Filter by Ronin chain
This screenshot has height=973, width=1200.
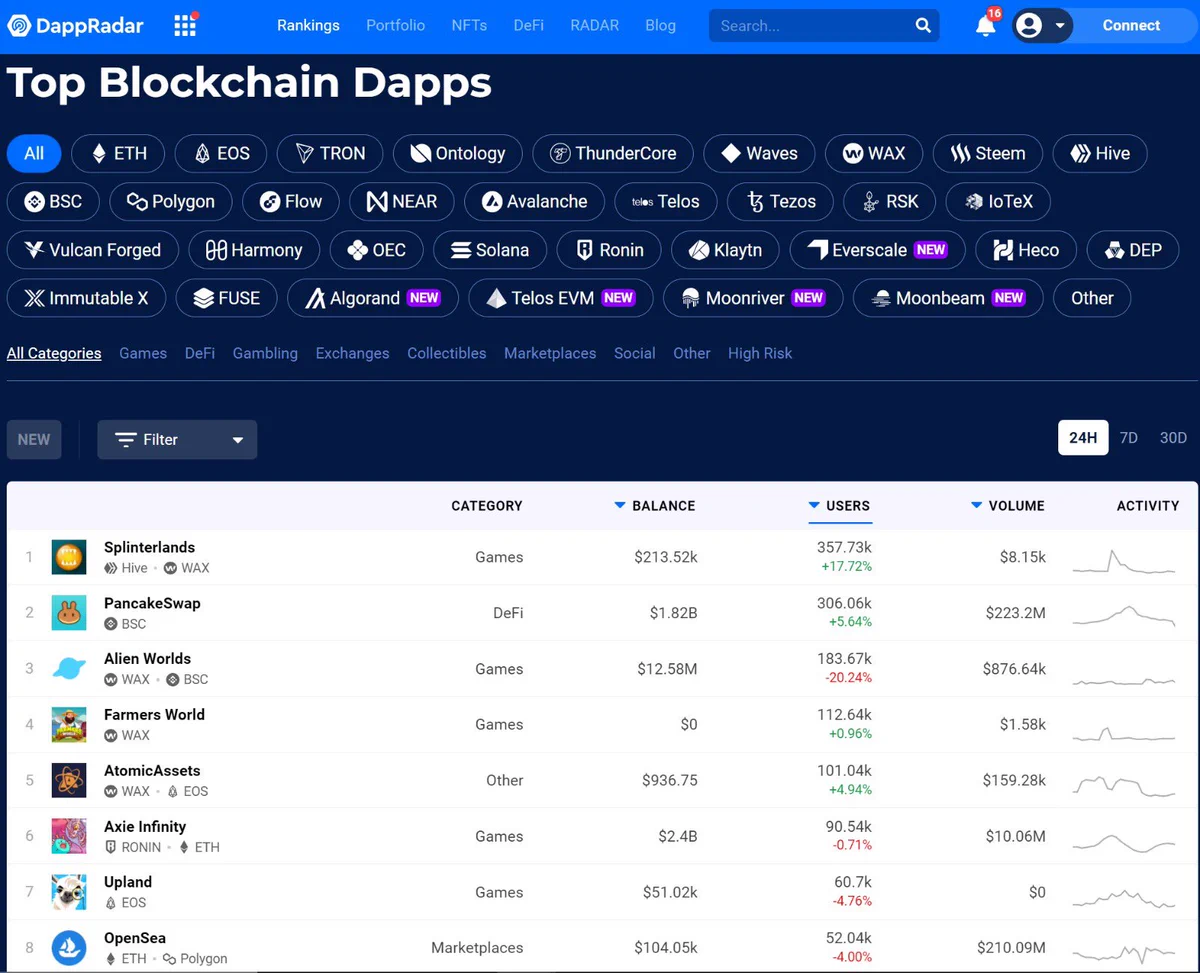coord(609,250)
